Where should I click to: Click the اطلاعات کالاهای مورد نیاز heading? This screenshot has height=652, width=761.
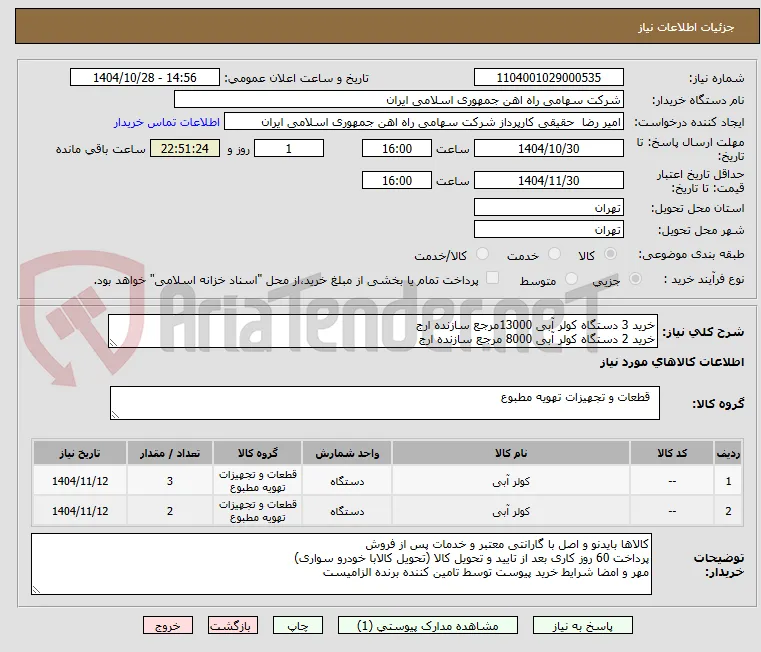click(672, 362)
